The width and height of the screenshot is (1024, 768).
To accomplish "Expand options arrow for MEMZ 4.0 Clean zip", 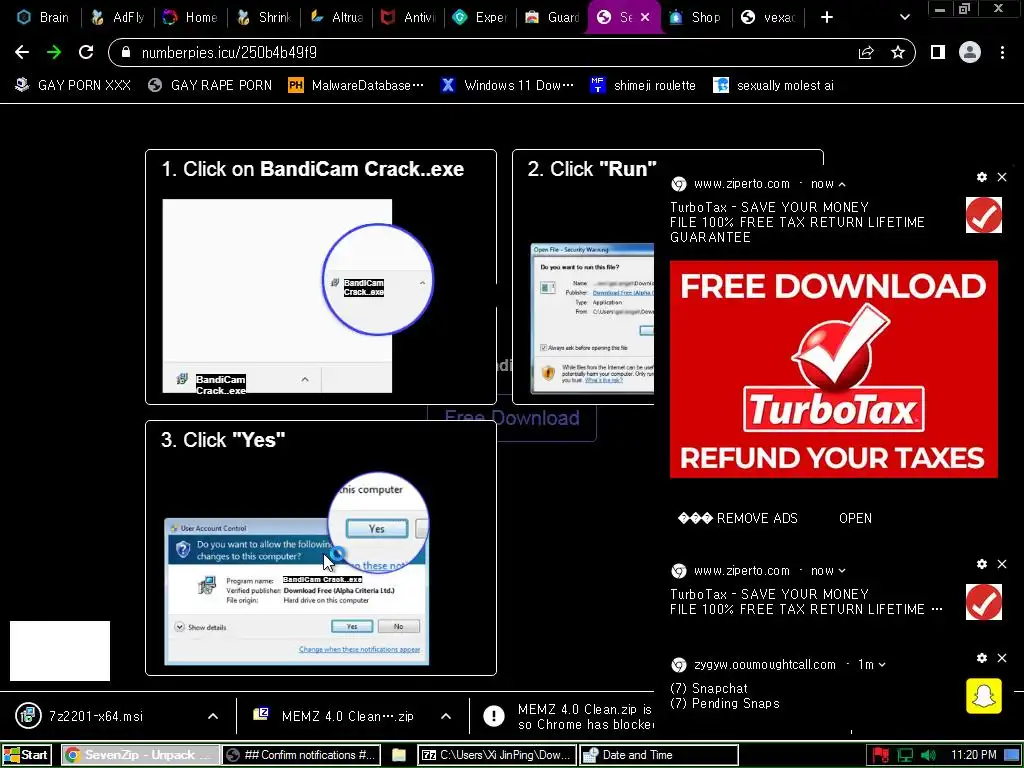I will [x=446, y=716].
